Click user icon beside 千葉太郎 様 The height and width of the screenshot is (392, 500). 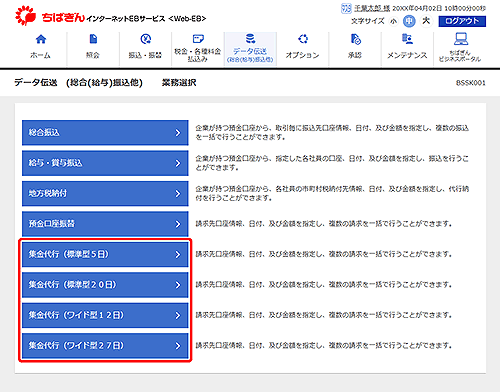tap(346, 8)
